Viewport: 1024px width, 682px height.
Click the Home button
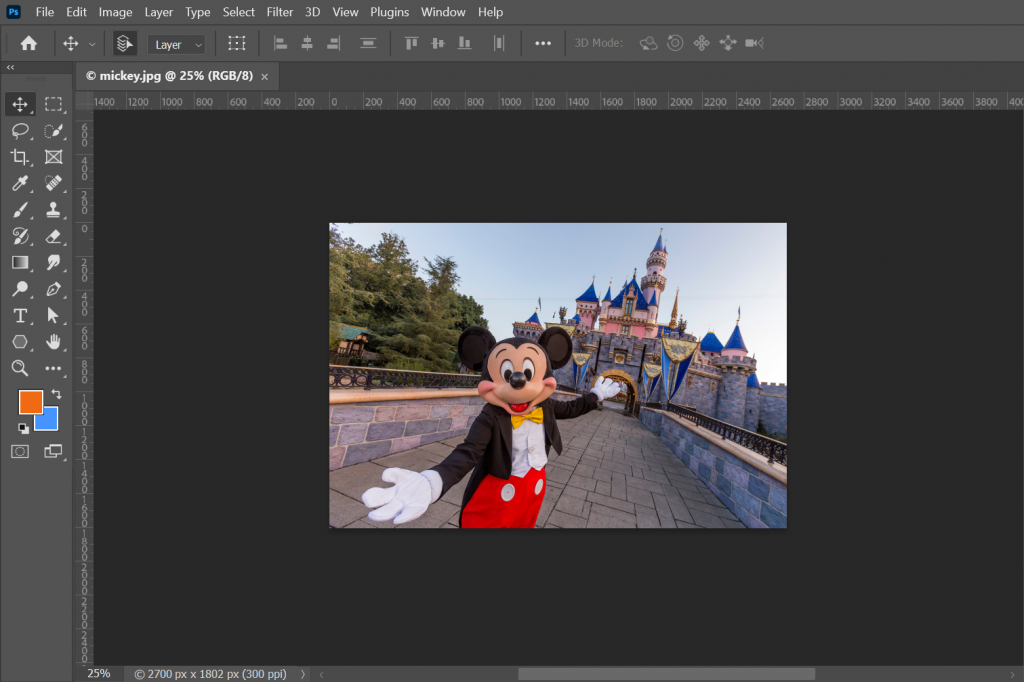pyautogui.click(x=29, y=44)
